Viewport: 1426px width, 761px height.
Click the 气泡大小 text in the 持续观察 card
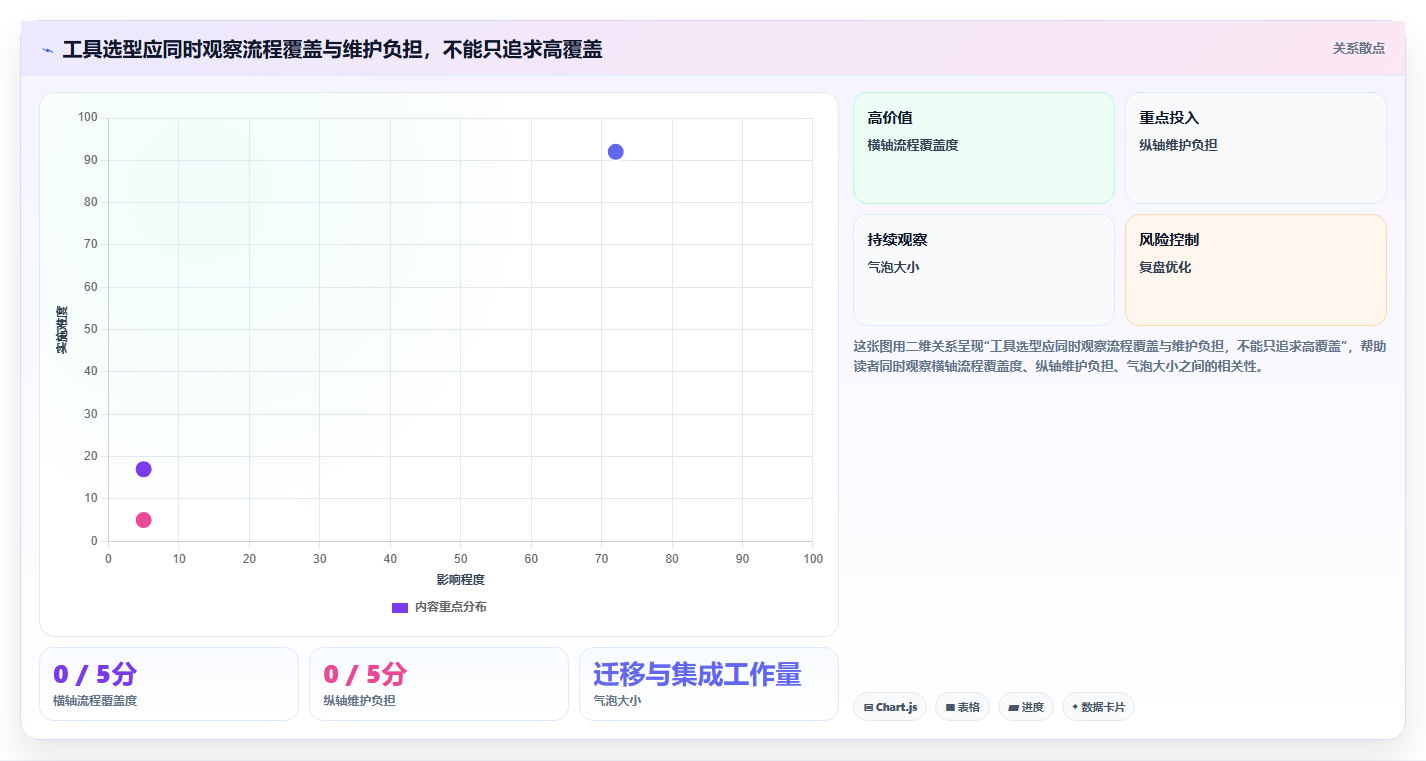[893, 267]
